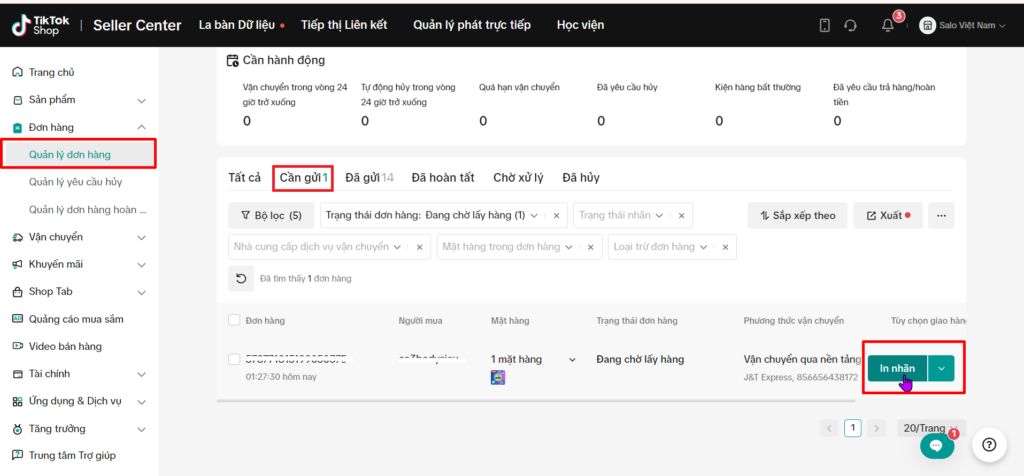Expand the Sản phẩm sidebar menu
Screen dimensions: 1024x476
click(142, 101)
